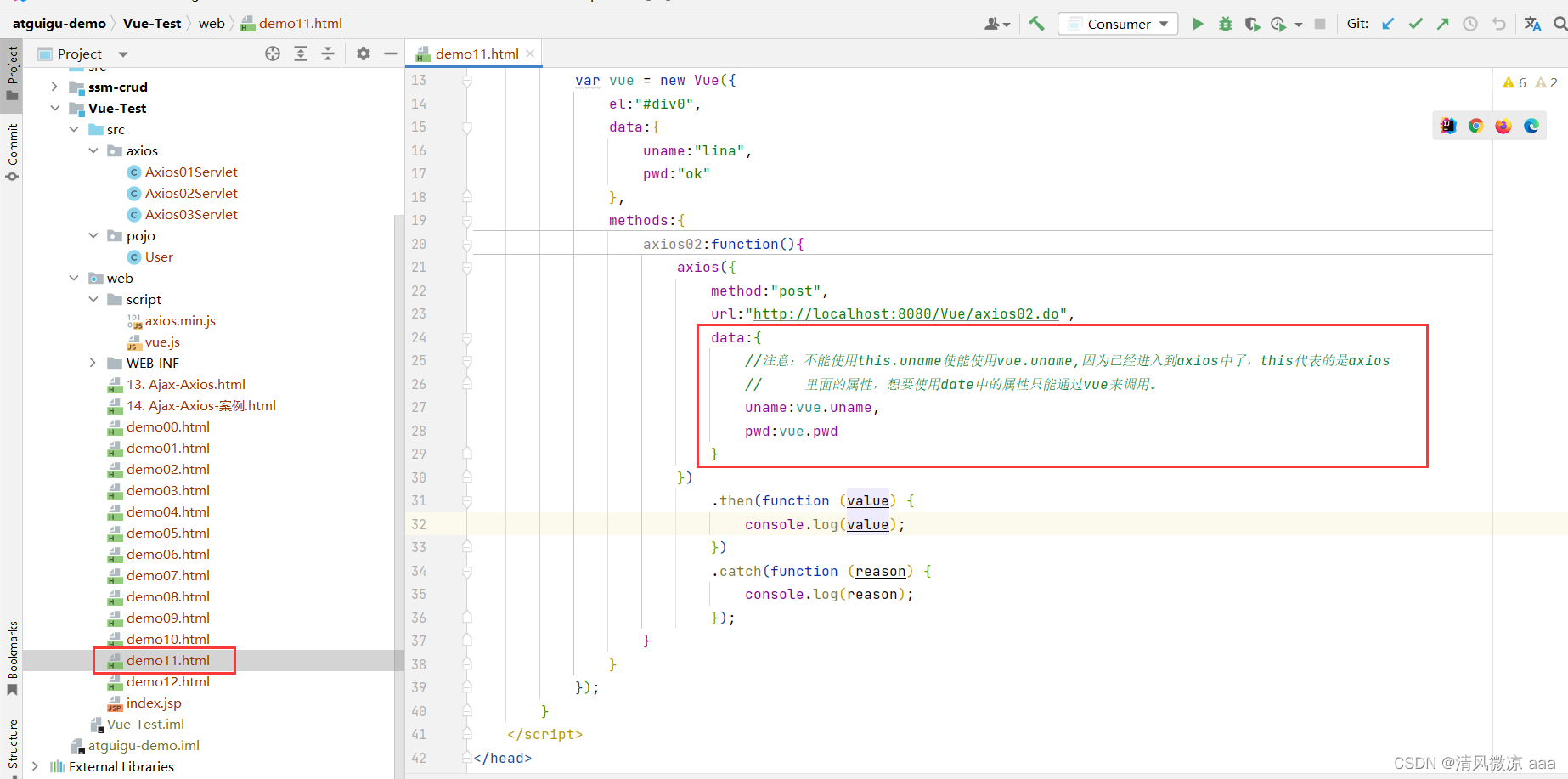Screen dimensions: 1568x779
Task: Run with coverage icon in the toolbar
Action: pos(1252,24)
